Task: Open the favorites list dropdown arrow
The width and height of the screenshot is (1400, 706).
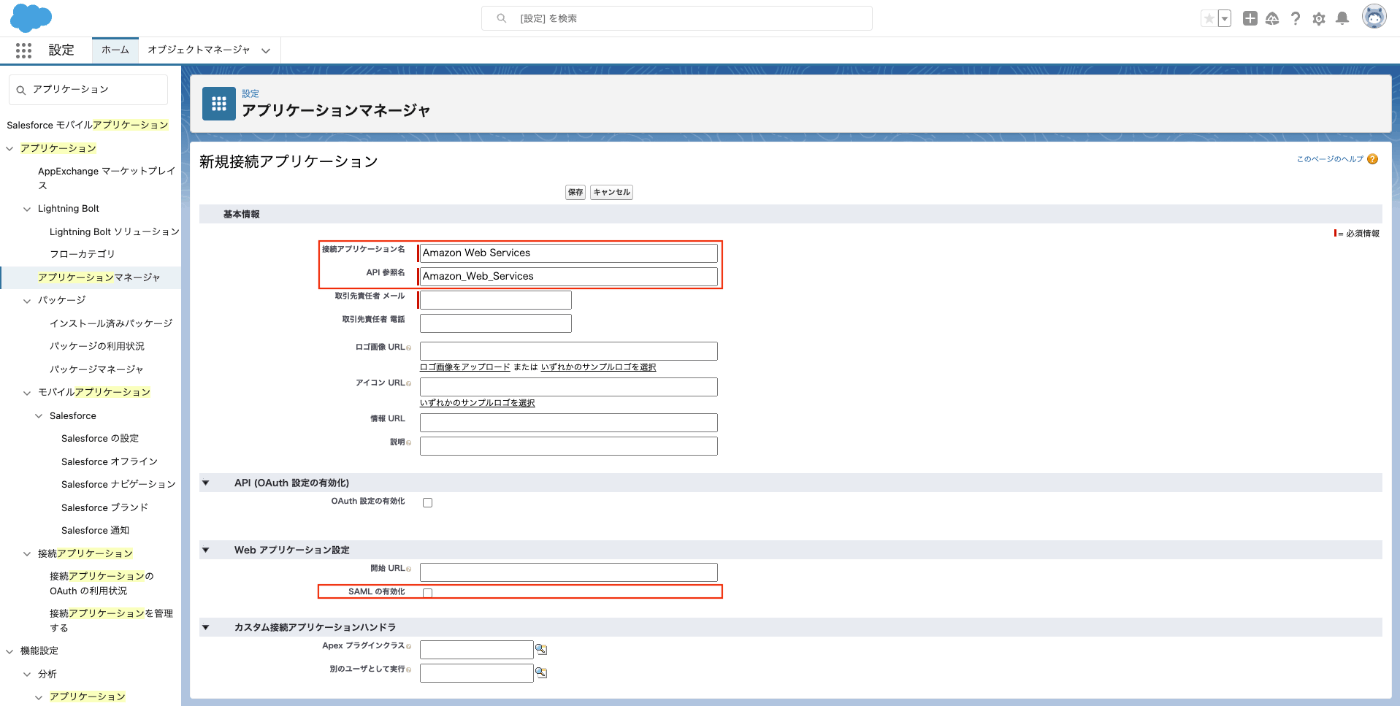Action: point(1224,18)
